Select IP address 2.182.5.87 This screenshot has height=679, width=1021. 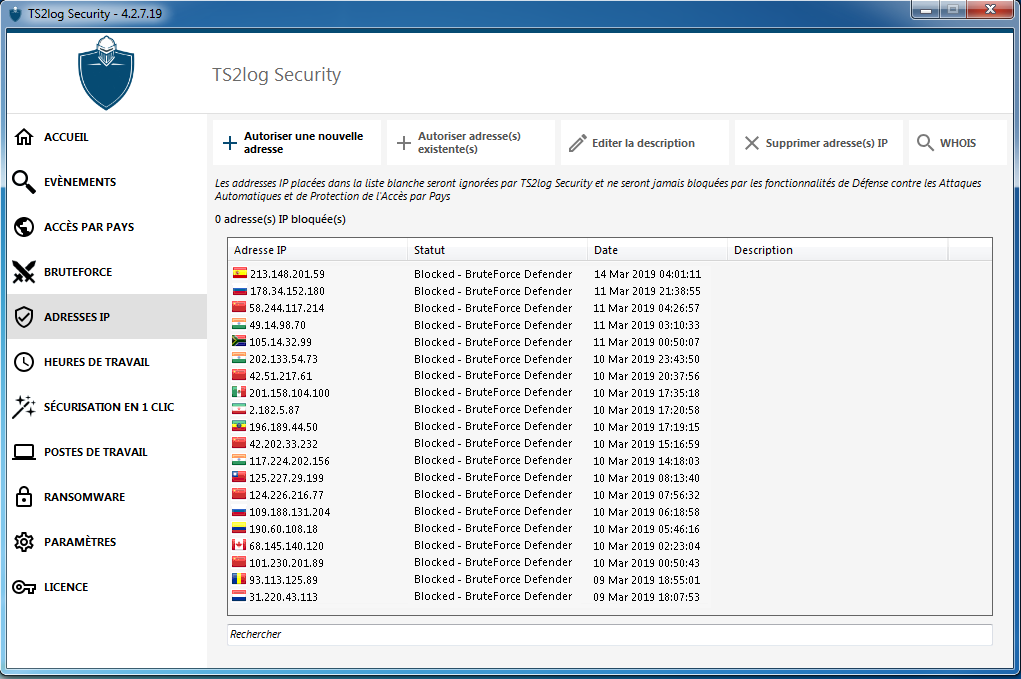274,410
